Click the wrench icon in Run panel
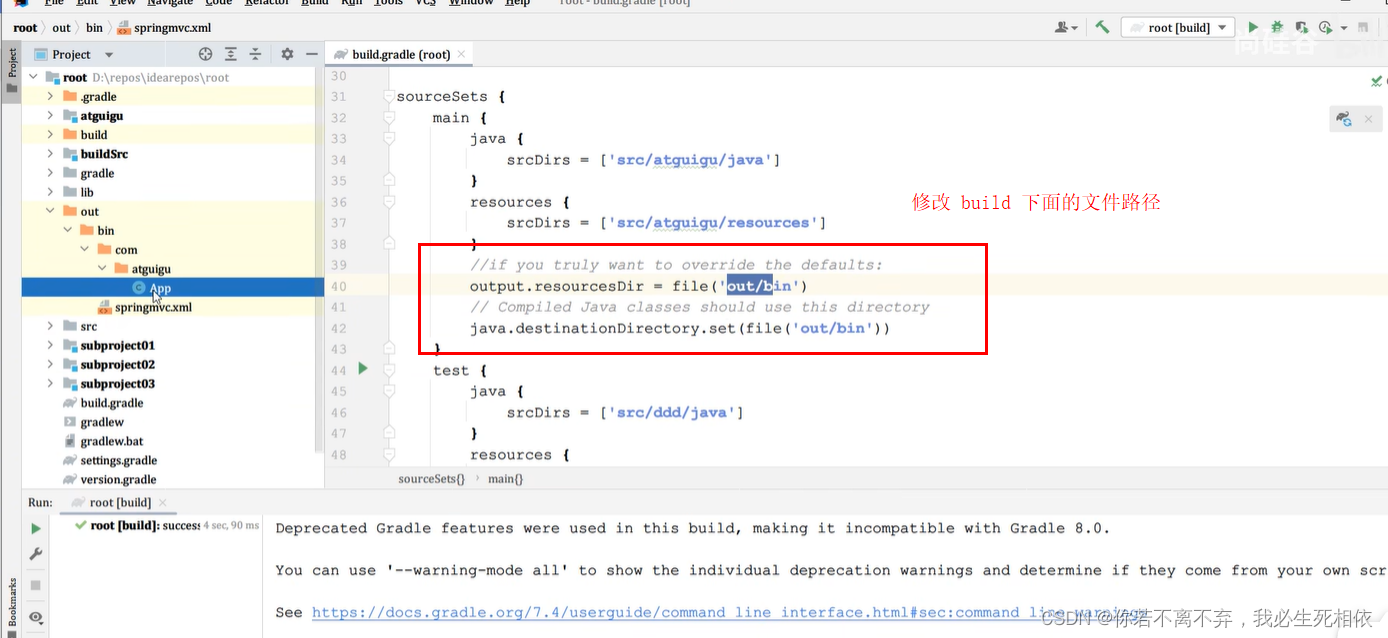This screenshot has width=1388, height=638. 36,554
